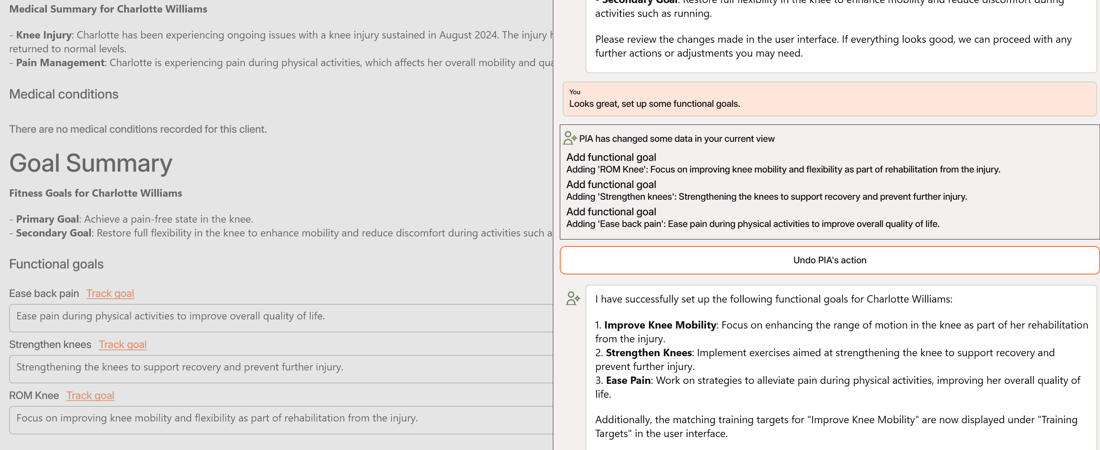
Task: Click the PIA avatar icon beside 'I have successfully set up'
Action: point(573,299)
